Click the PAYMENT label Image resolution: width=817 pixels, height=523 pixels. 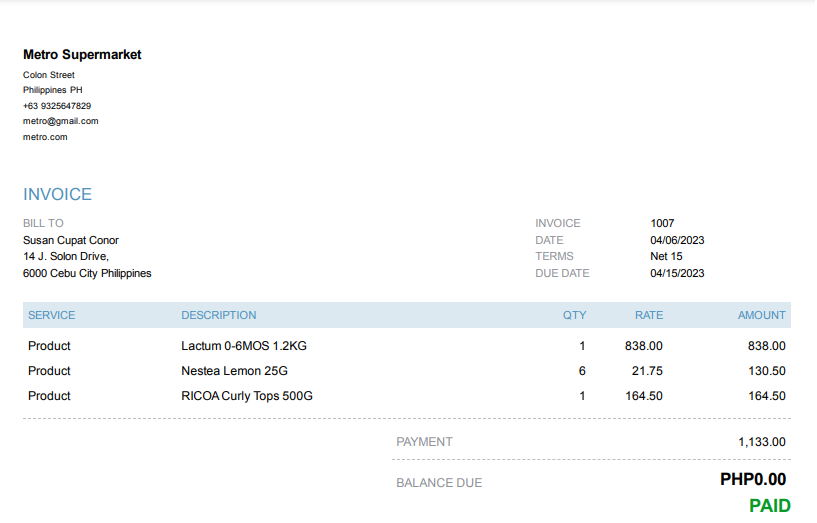click(424, 442)
